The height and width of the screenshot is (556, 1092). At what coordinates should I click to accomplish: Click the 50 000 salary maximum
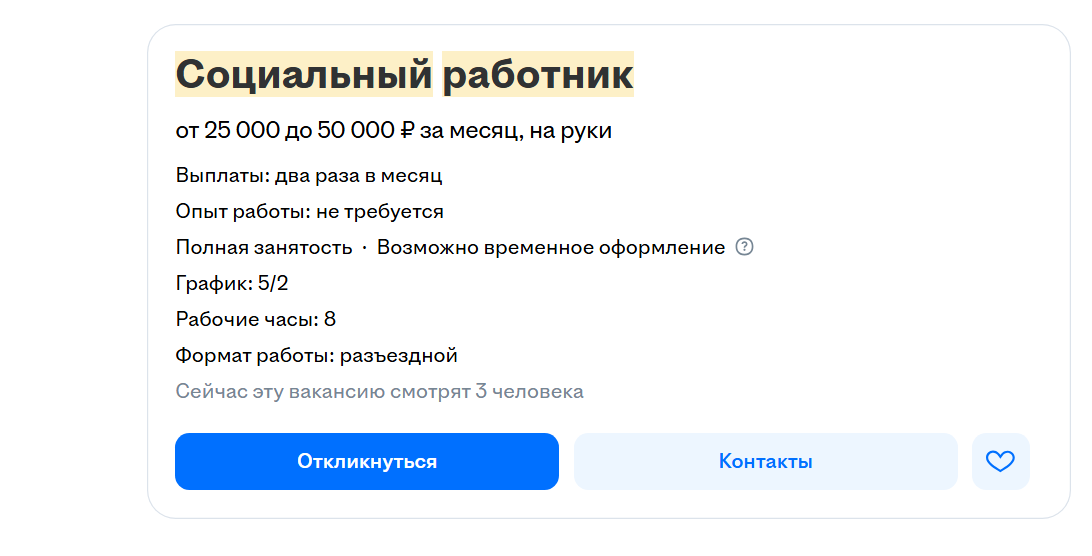click(356, 130)
